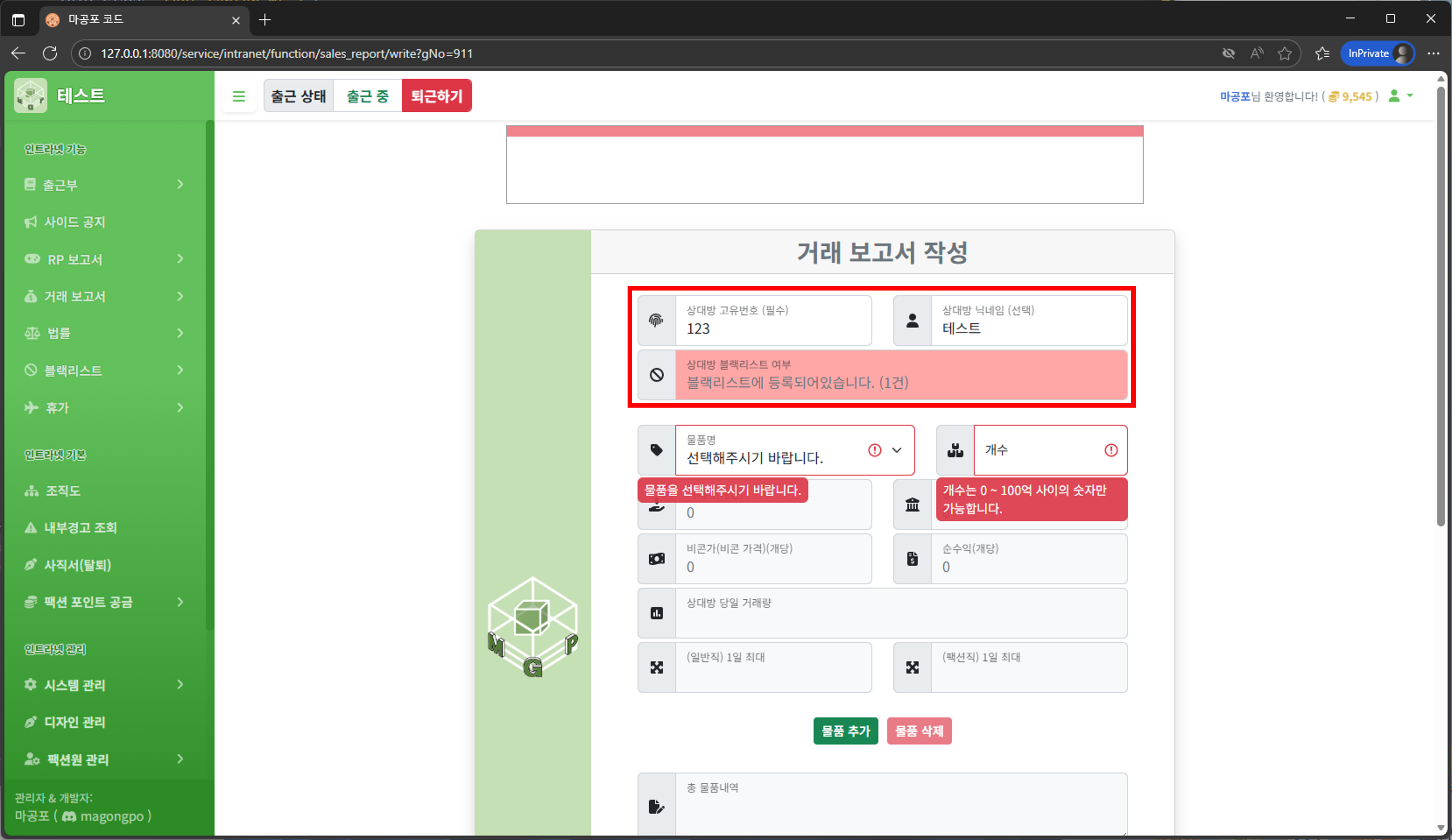Select the tag icon next to 물품명
Screen dimensions: 1452x840
coord(656,450)
